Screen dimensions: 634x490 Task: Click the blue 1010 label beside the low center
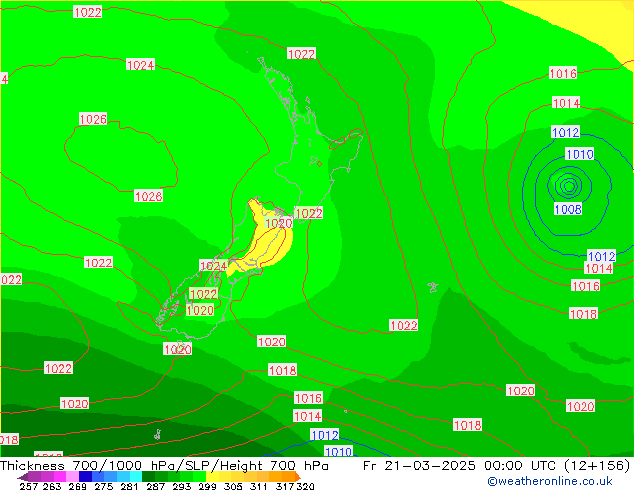point(579,154)
